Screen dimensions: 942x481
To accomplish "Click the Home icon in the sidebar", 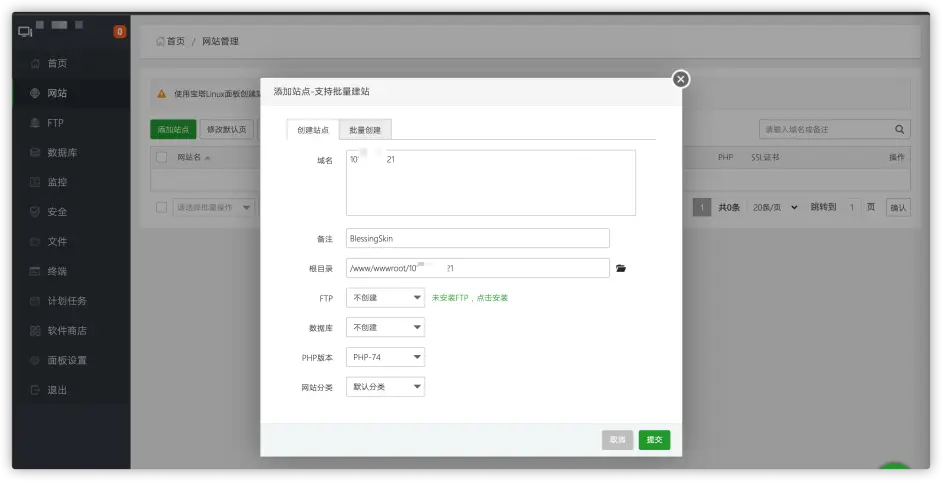I will (x=35, y=63).
